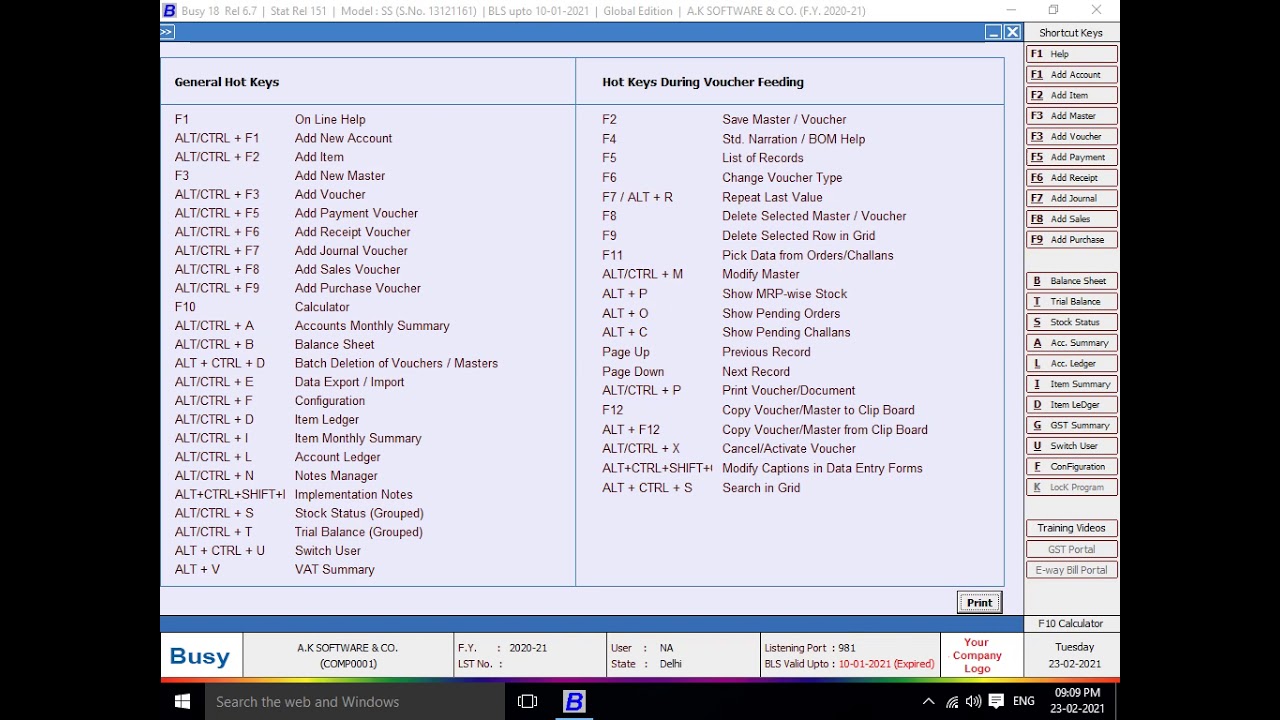Viewport: 1280px width, 720px height.
Task: Open Configuration shortcut button
Action: pos(1071,466)
